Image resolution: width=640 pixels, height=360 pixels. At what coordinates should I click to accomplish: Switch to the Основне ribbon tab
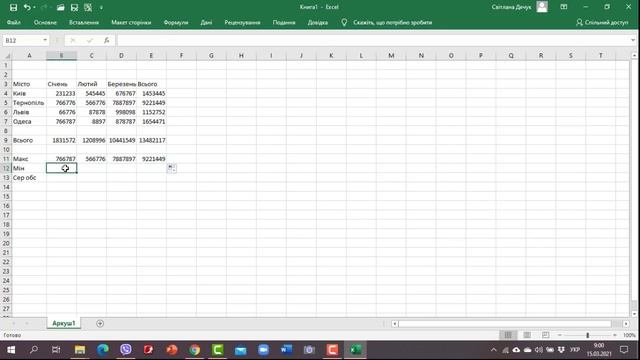tap(45, 22)
